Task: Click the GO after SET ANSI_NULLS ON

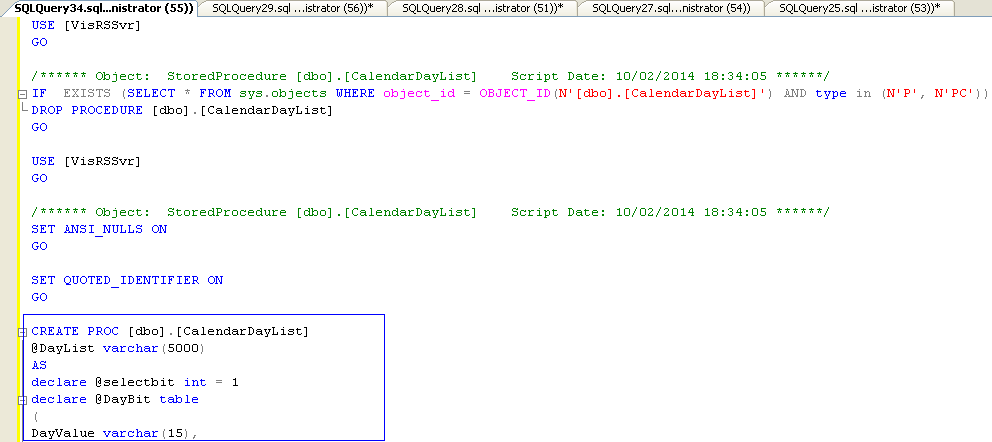Action: (39, 246)
